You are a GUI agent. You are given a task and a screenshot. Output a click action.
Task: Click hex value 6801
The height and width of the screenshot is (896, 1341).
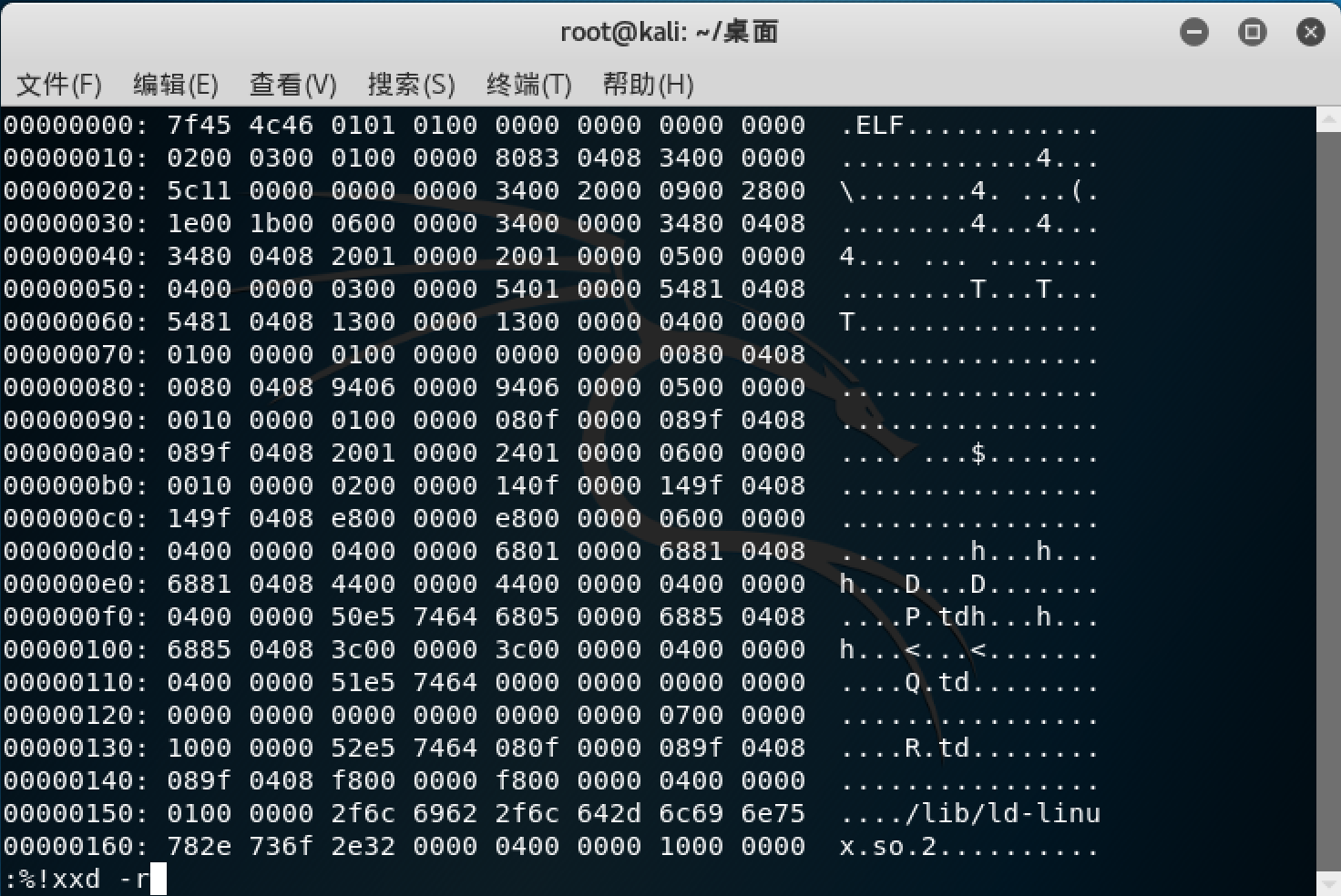click(527, 551)
